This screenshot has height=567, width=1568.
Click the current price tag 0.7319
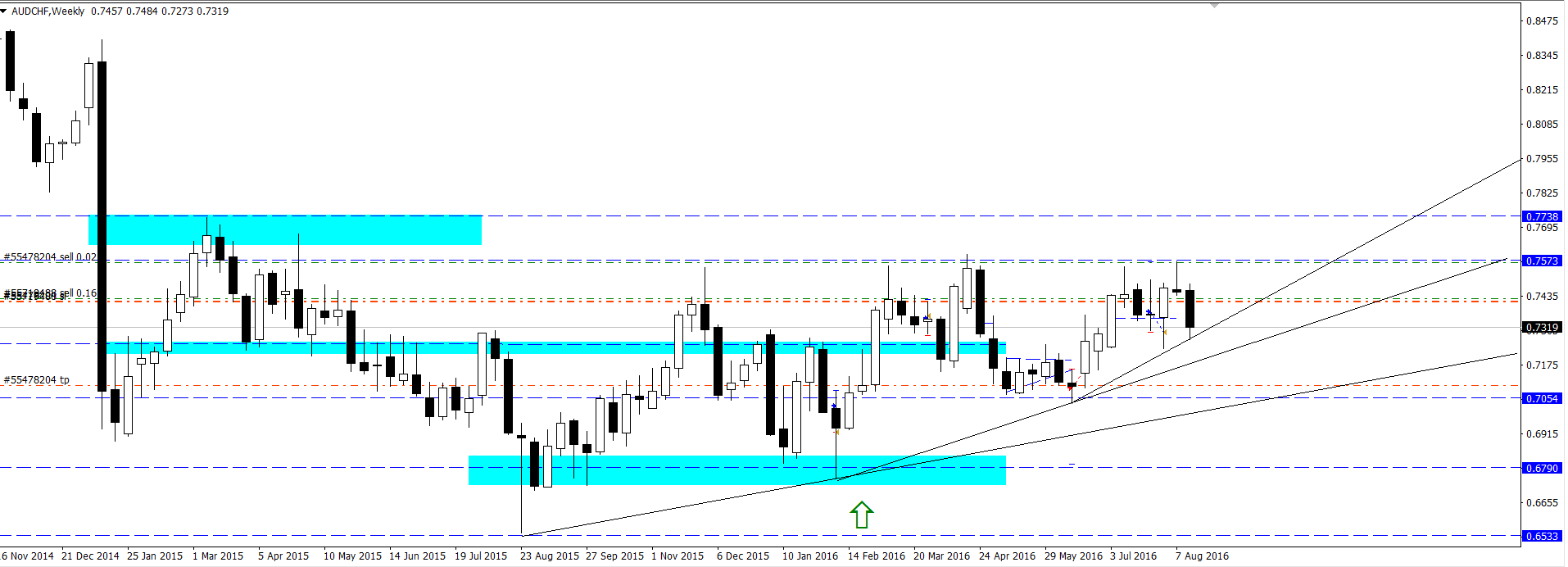pyautogui.click(x=1541, y=328)
